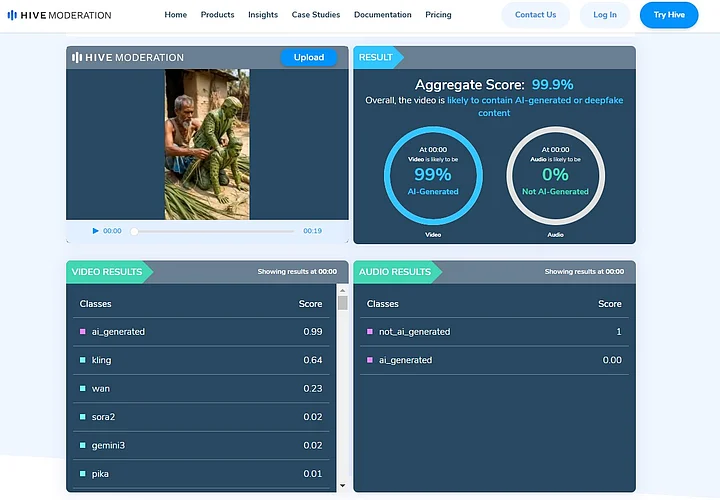
Task: Navigate to Pricing
Action: tap(438, 15)
